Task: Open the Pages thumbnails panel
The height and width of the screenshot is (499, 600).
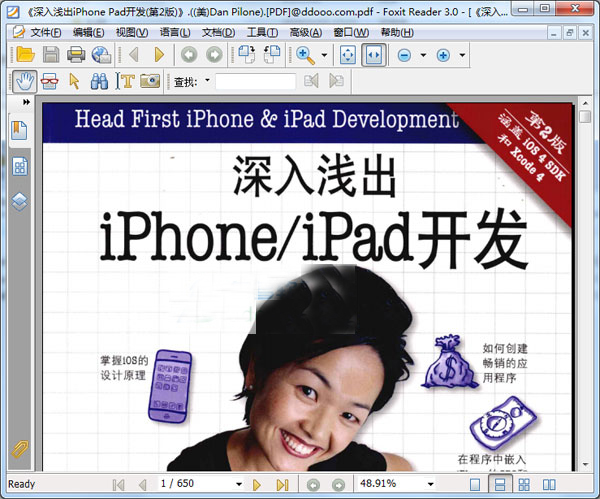Action: (20, 166)
